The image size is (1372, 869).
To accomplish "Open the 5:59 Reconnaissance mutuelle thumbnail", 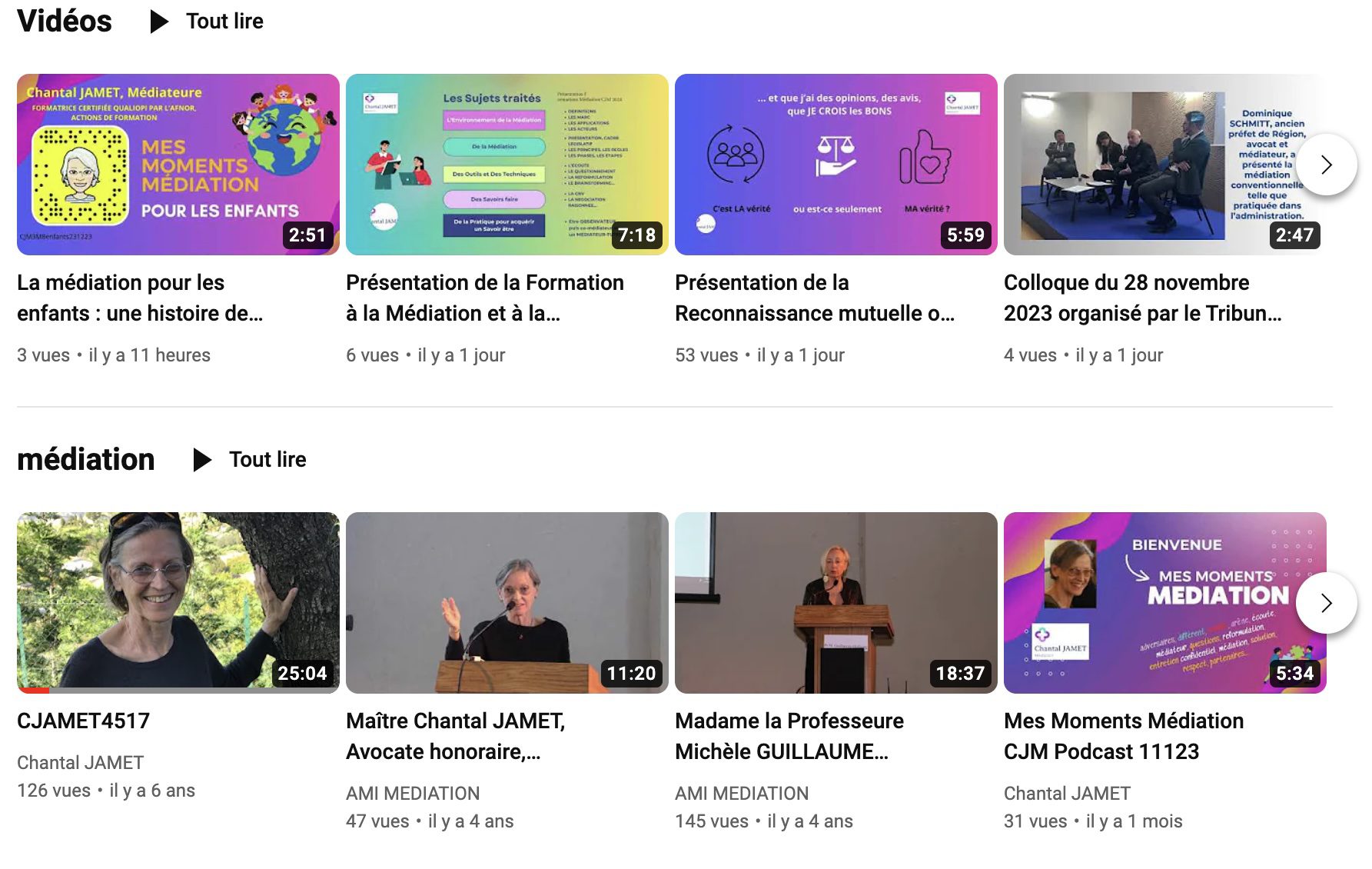I will [836, 165].
